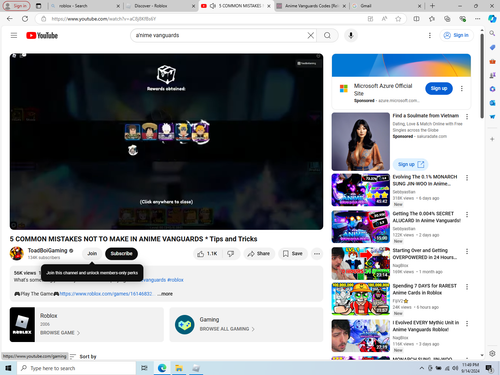The height and width of the screenshot is (375, 500).
Task: Like the video with thumbs-up
Action: pos(207,254)
